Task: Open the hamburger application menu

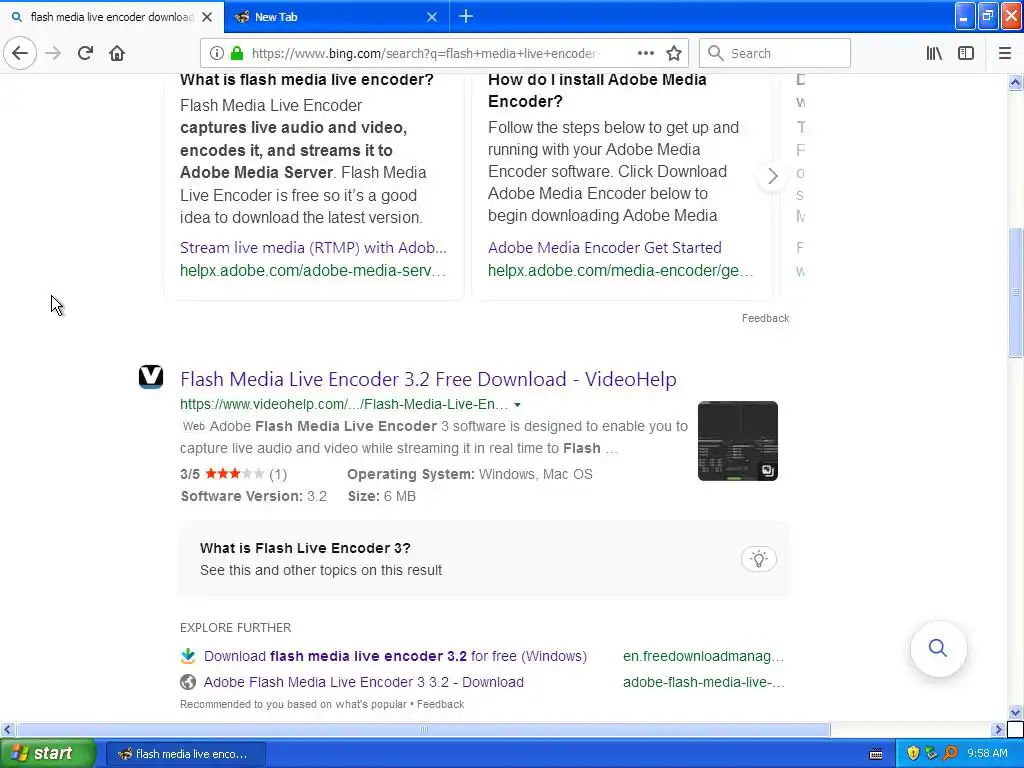Action: (1004, 53)
